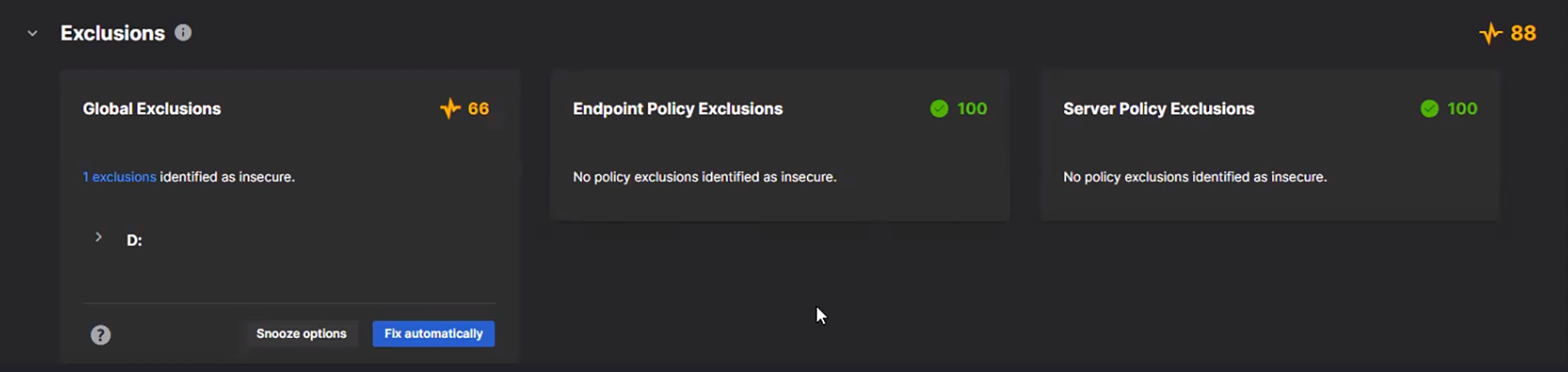Click the Global Exclusions score of 66

click(478, 109)
